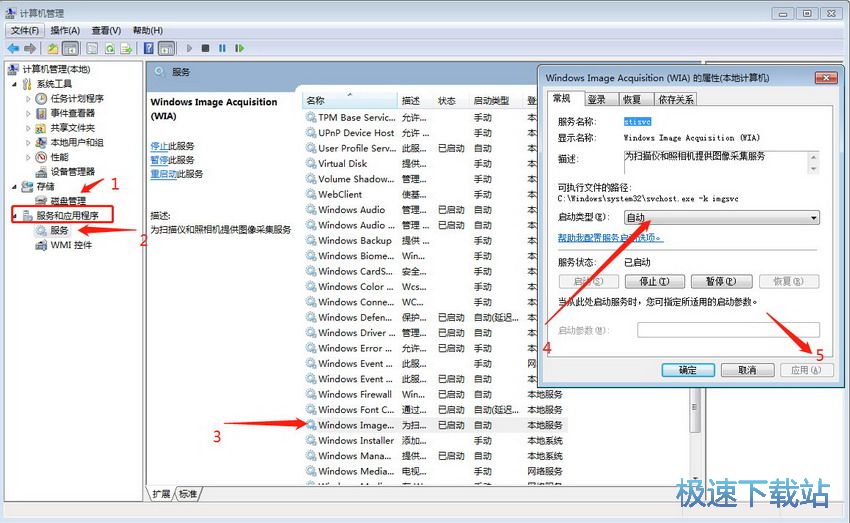The height and width of the screenshot is (523, 850).
Task: Click the Stop service square icon
Action: coord(205,48)
